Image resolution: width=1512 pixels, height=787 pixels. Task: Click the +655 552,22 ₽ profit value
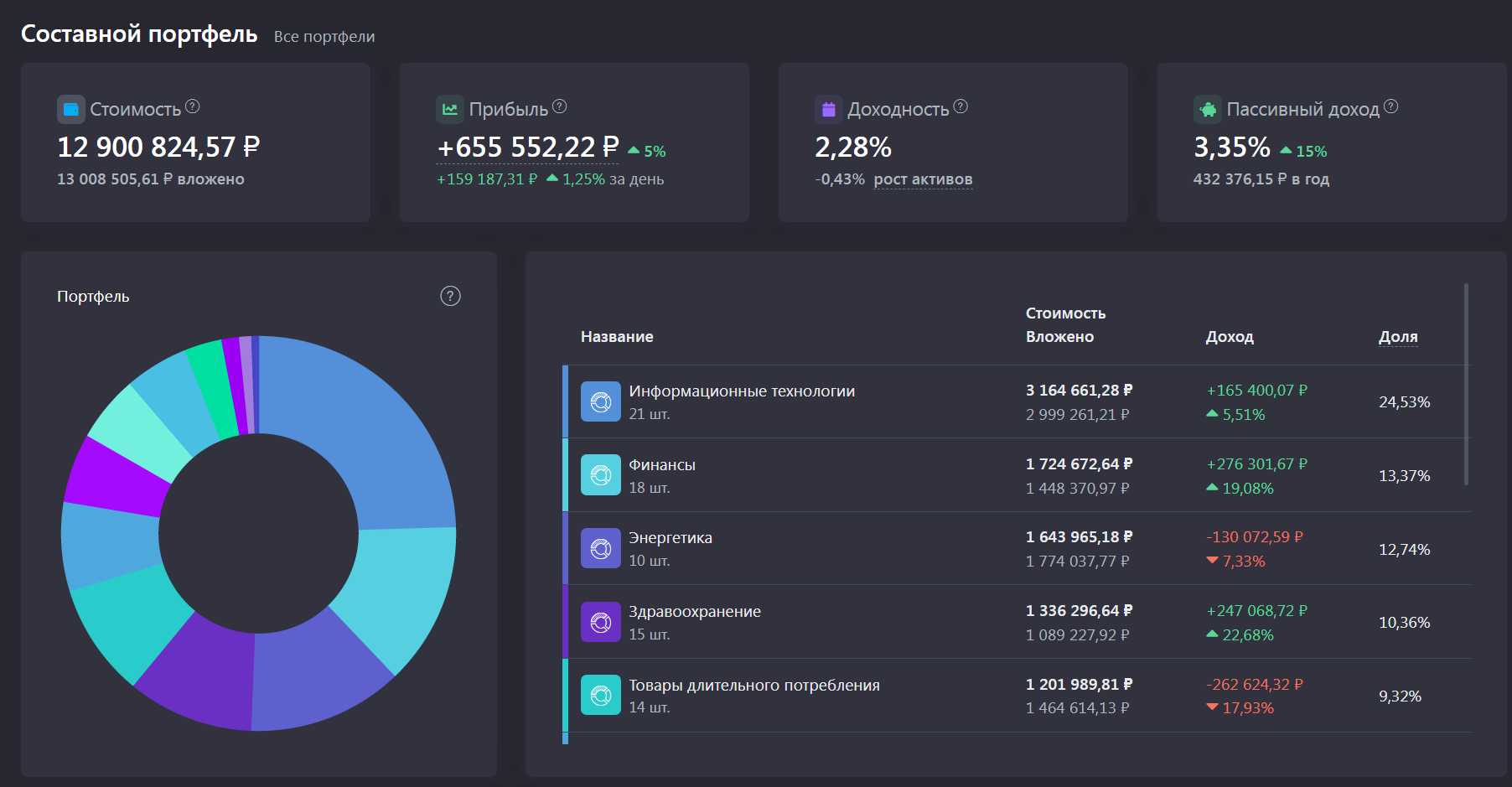point(528,148)
